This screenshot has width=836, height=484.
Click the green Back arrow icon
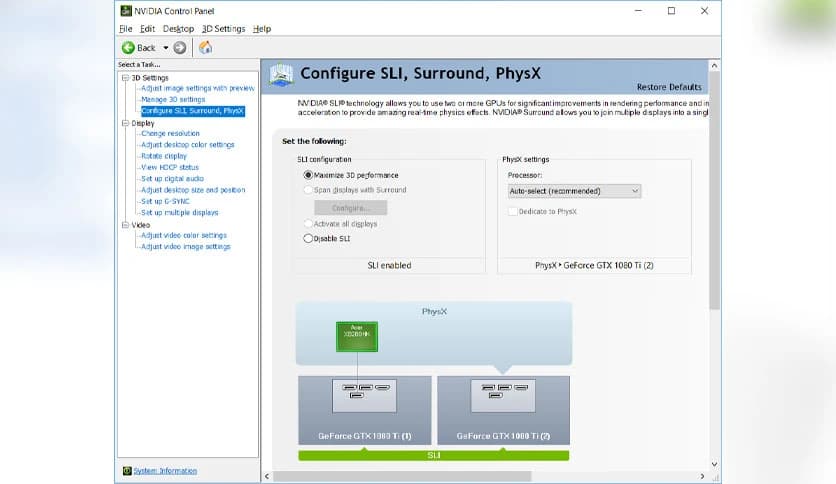pyautogui.click(x=128, y=47)
